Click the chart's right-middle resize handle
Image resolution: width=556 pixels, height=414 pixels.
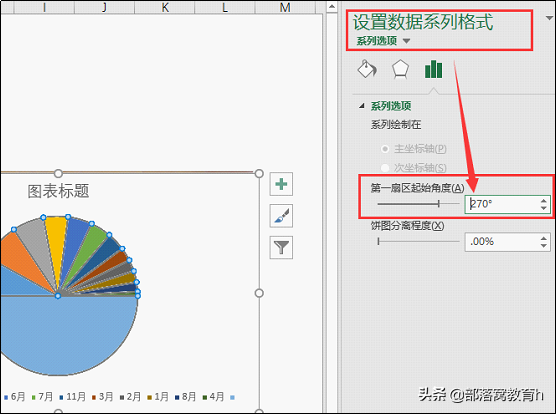point(259,293)
